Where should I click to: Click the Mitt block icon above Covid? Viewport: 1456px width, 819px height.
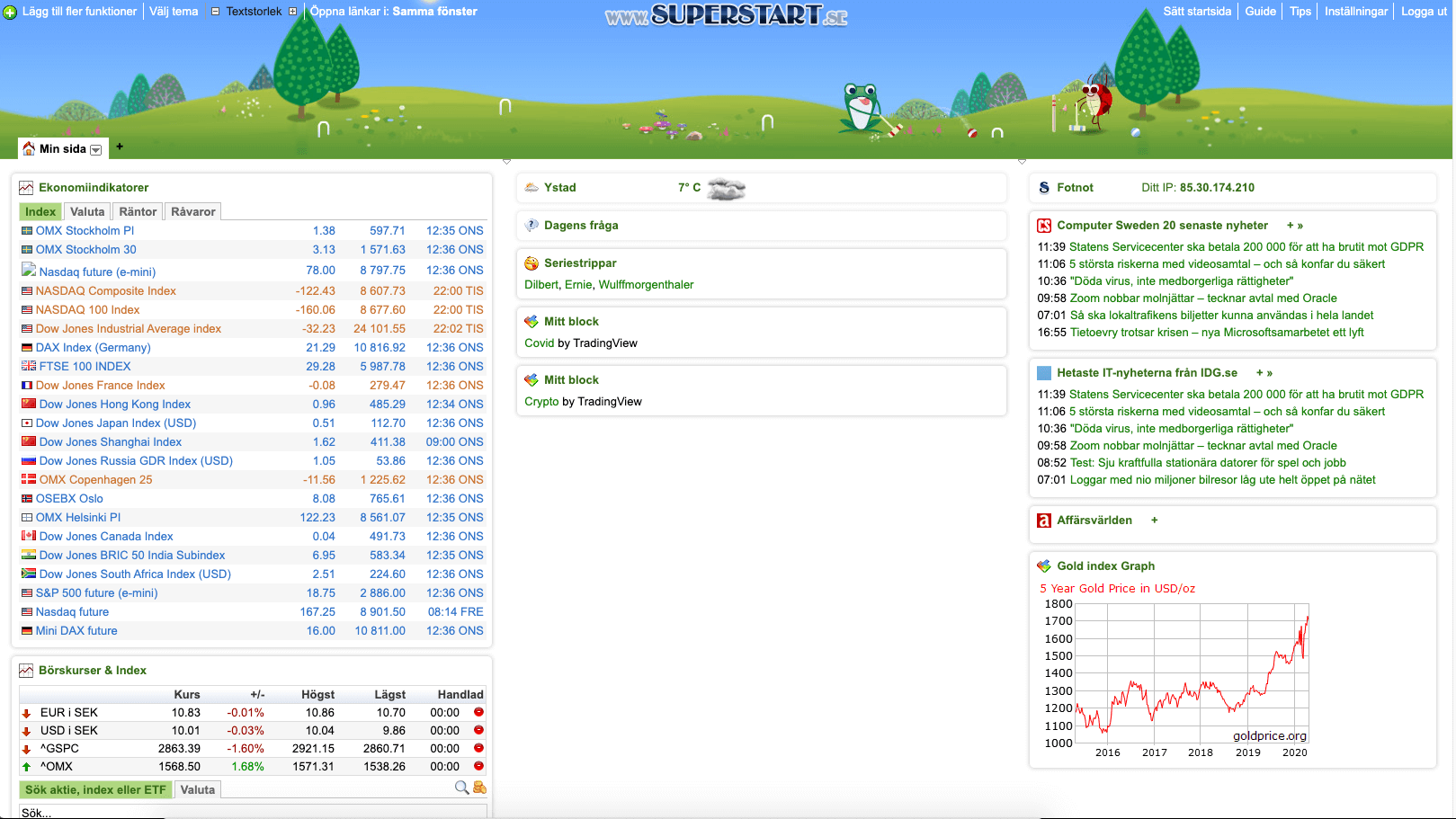click(531, 322)
